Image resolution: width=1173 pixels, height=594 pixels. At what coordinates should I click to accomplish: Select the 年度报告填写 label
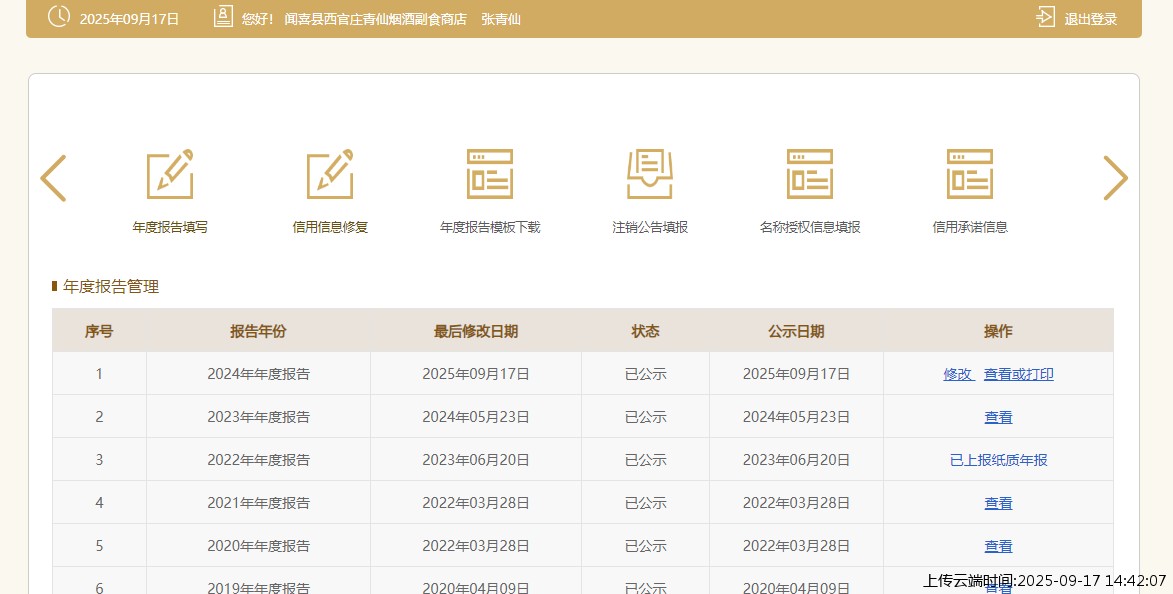pos(170,227)
